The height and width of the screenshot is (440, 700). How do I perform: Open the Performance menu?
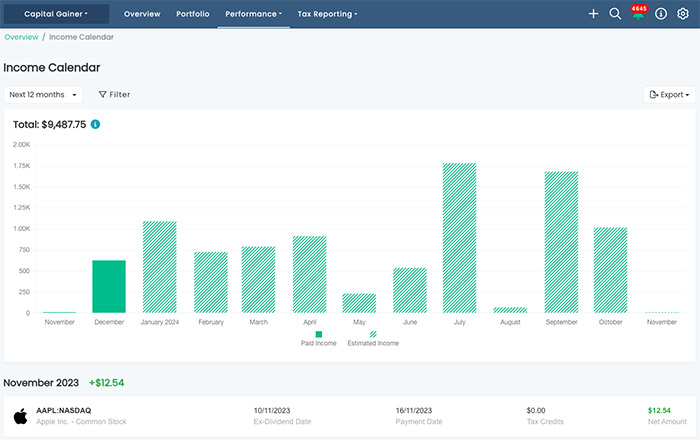(x=253, y=14)
